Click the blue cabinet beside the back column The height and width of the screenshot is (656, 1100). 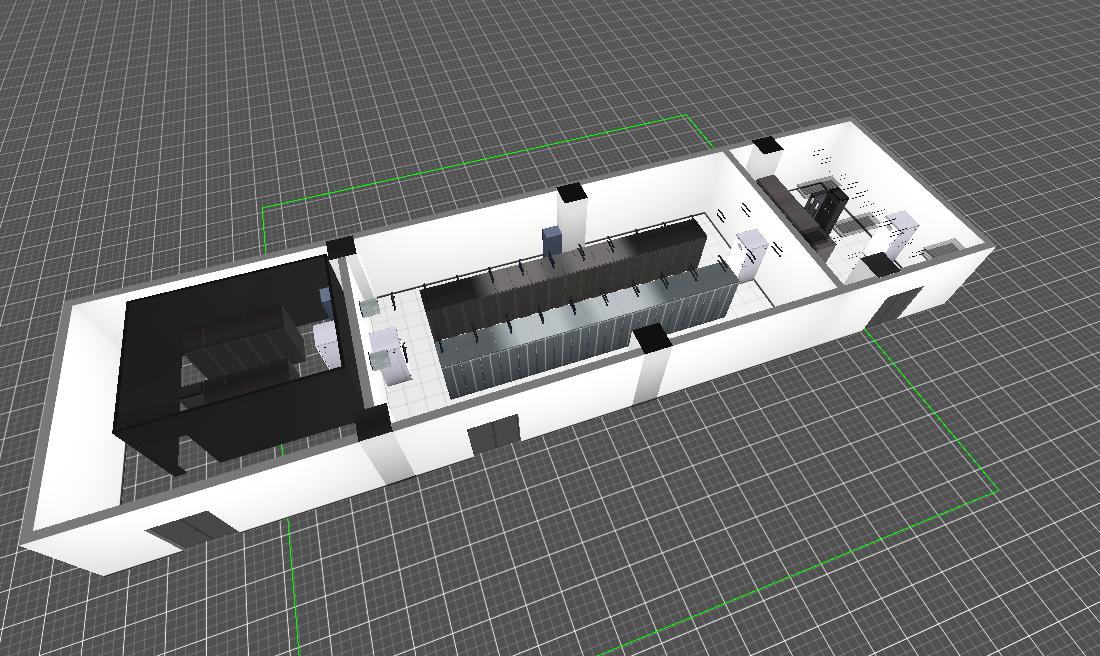point(552,240)
